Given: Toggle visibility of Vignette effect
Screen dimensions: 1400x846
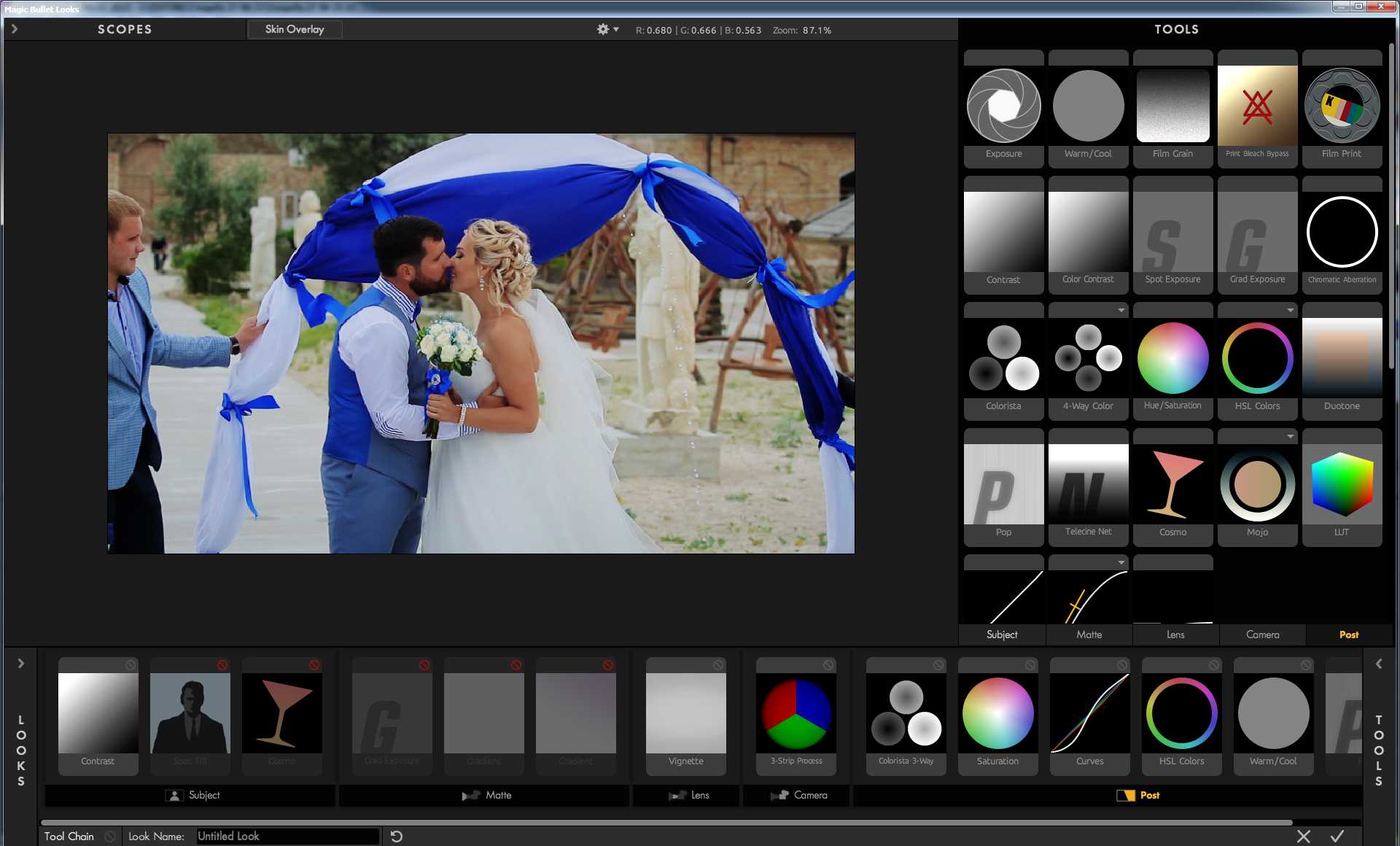Looking at the screenshot, I should click(x=720, y=664).
